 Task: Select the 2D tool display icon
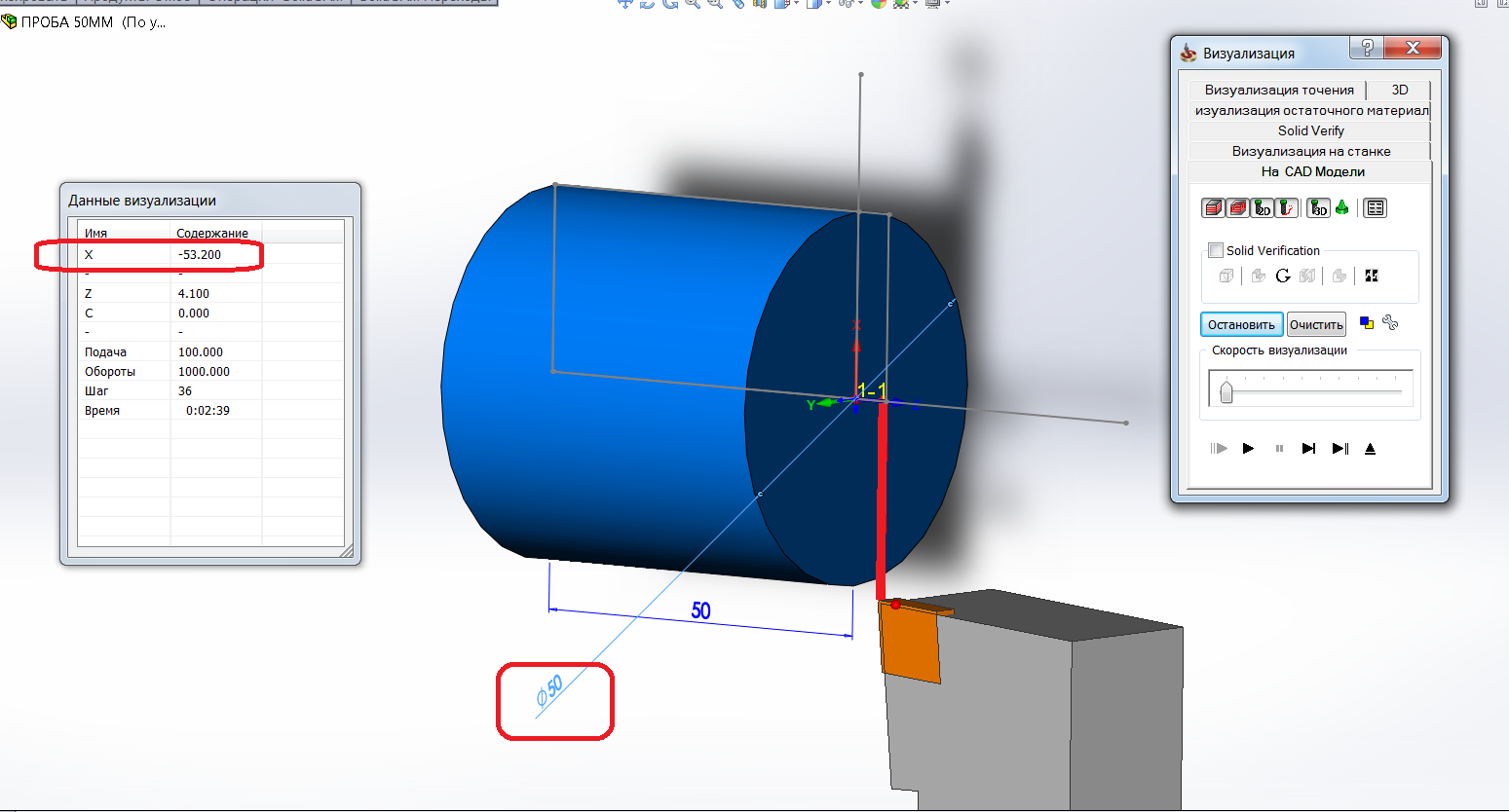[x=1262, y=207]
